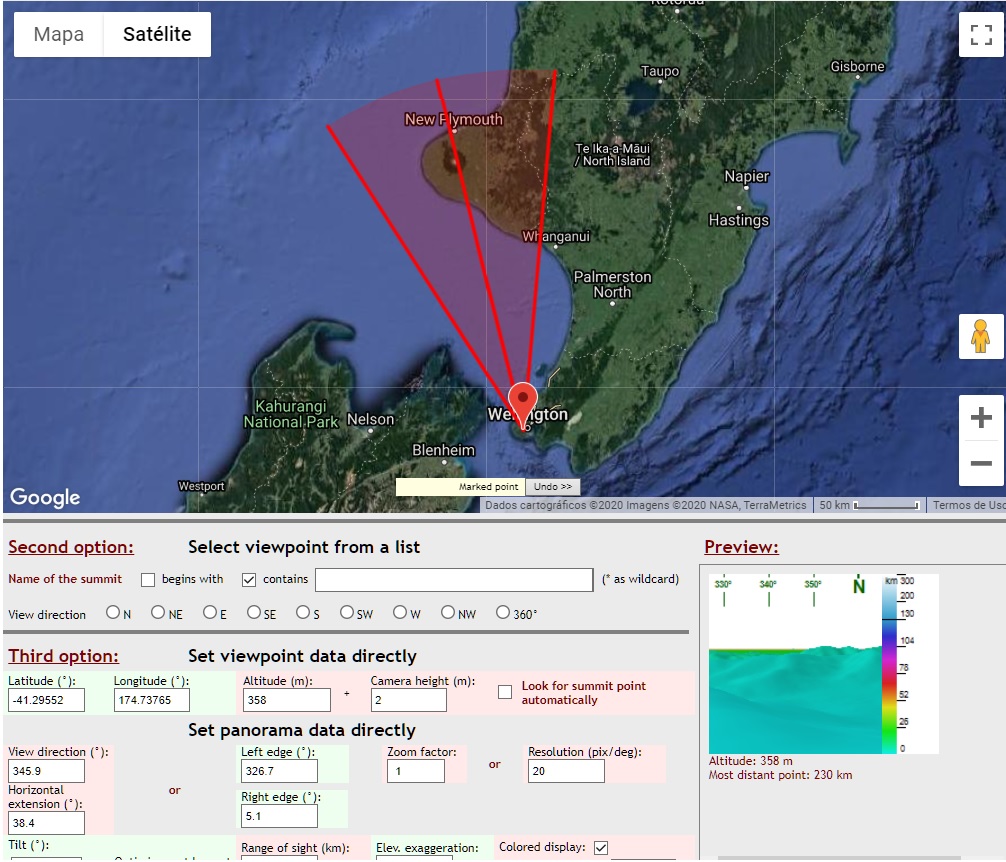Select view direction SE
The width and height of the screenshot is (1006, 862).
254,613
